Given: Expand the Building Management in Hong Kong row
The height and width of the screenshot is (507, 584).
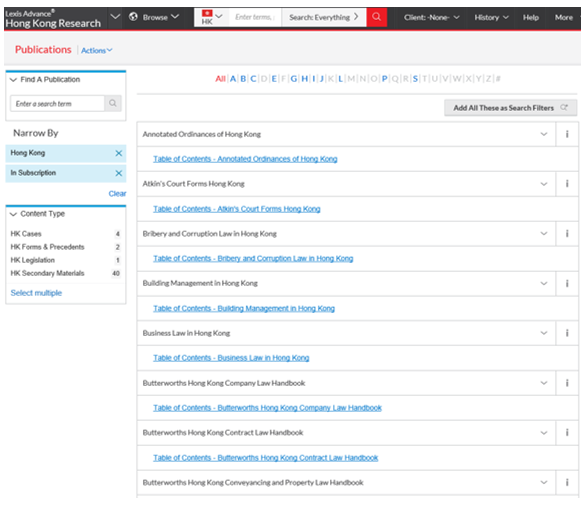Looking at the screenshot, I should (x=544, y=283).
